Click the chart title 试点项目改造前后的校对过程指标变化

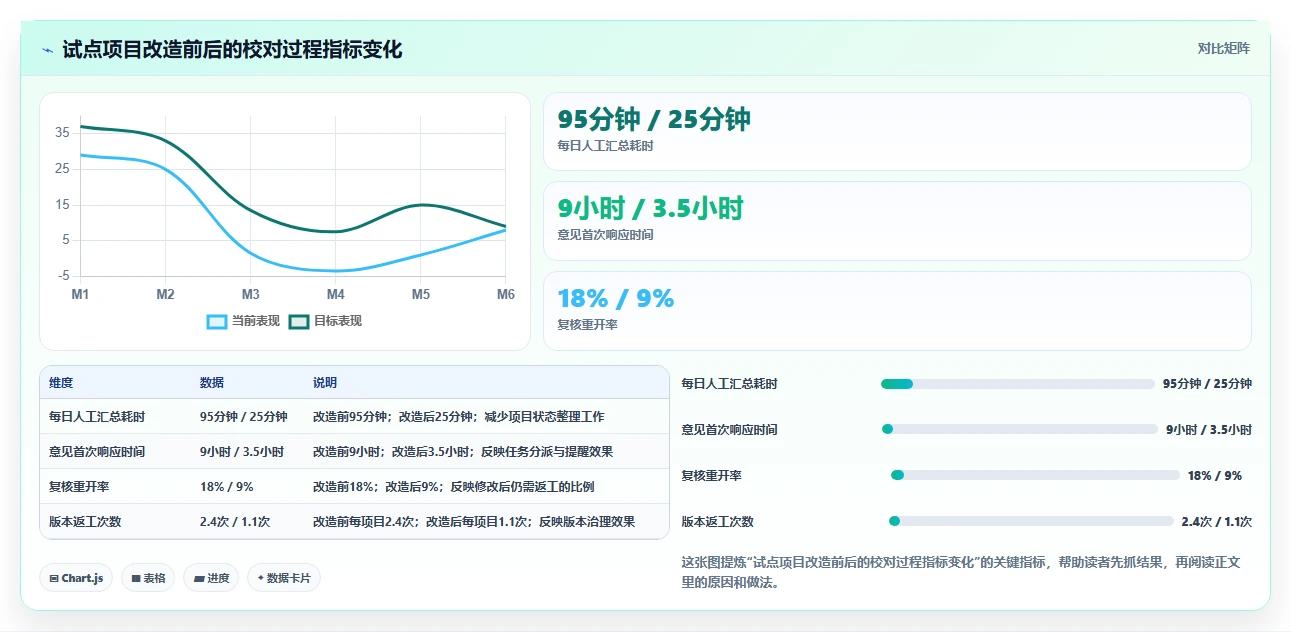pyautogui.click(x=232, y=50)
